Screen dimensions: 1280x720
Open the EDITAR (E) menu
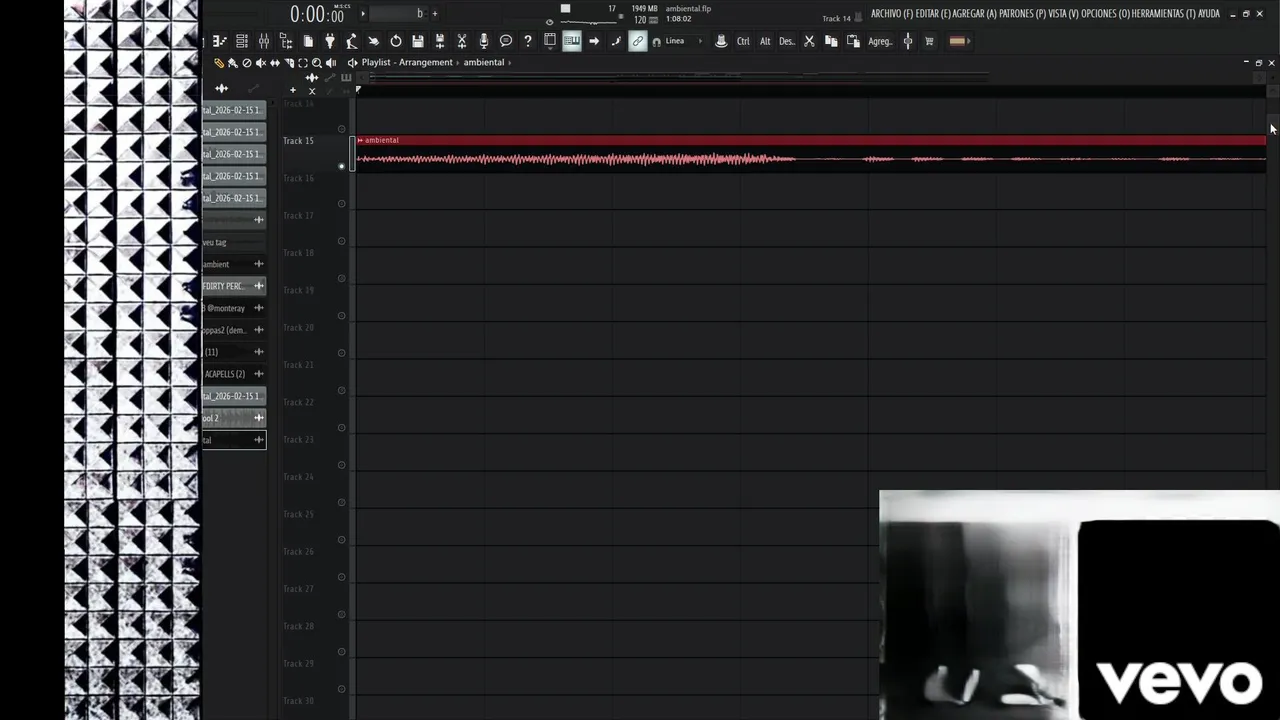933,14
